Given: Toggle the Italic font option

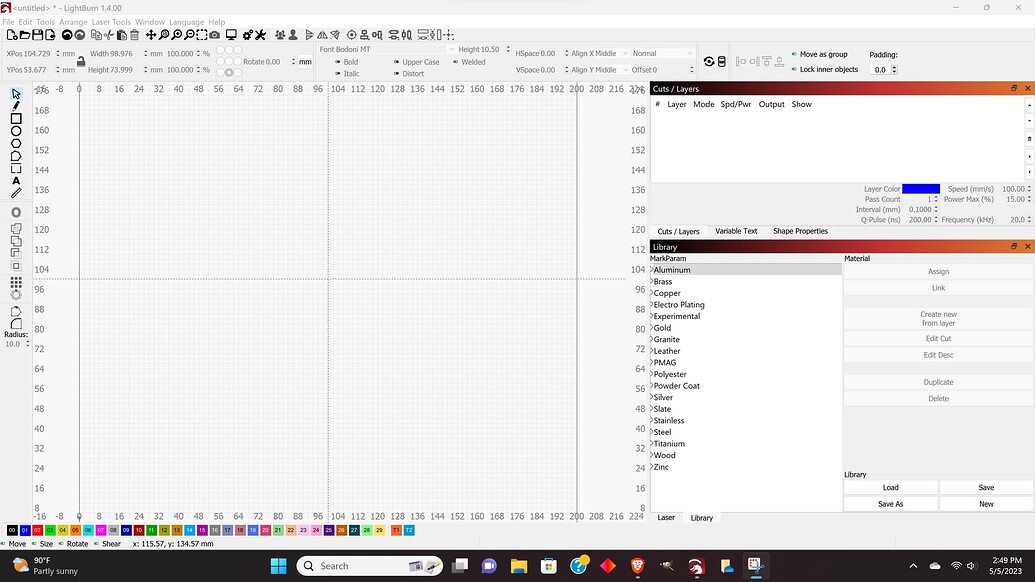Looking at the screenshot, I should click(x=347, y=74).
